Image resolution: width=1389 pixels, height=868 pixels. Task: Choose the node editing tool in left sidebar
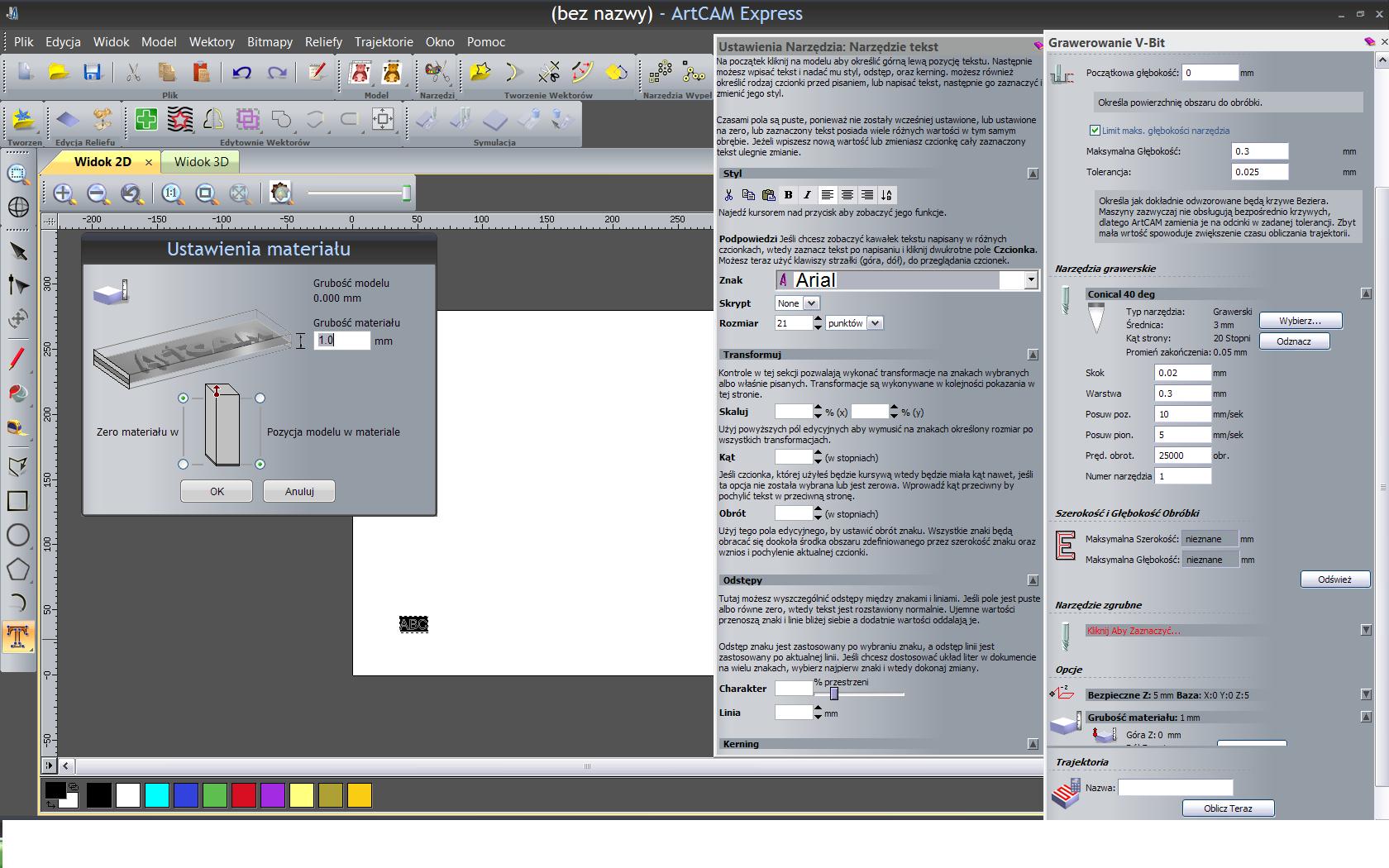(18, 285)
